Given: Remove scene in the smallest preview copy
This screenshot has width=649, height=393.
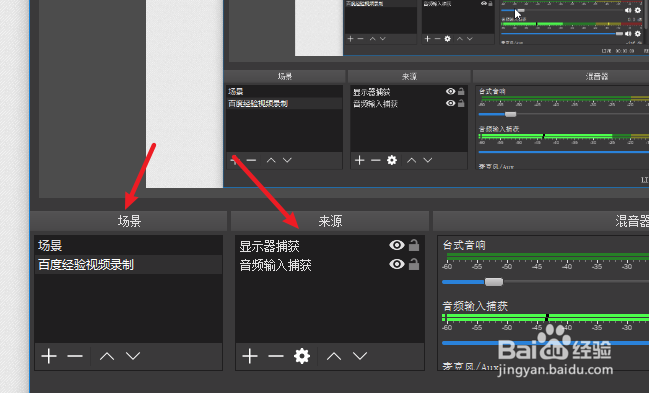Looking at the screenshot, I should pyautogui.click(x=361, y=39).
